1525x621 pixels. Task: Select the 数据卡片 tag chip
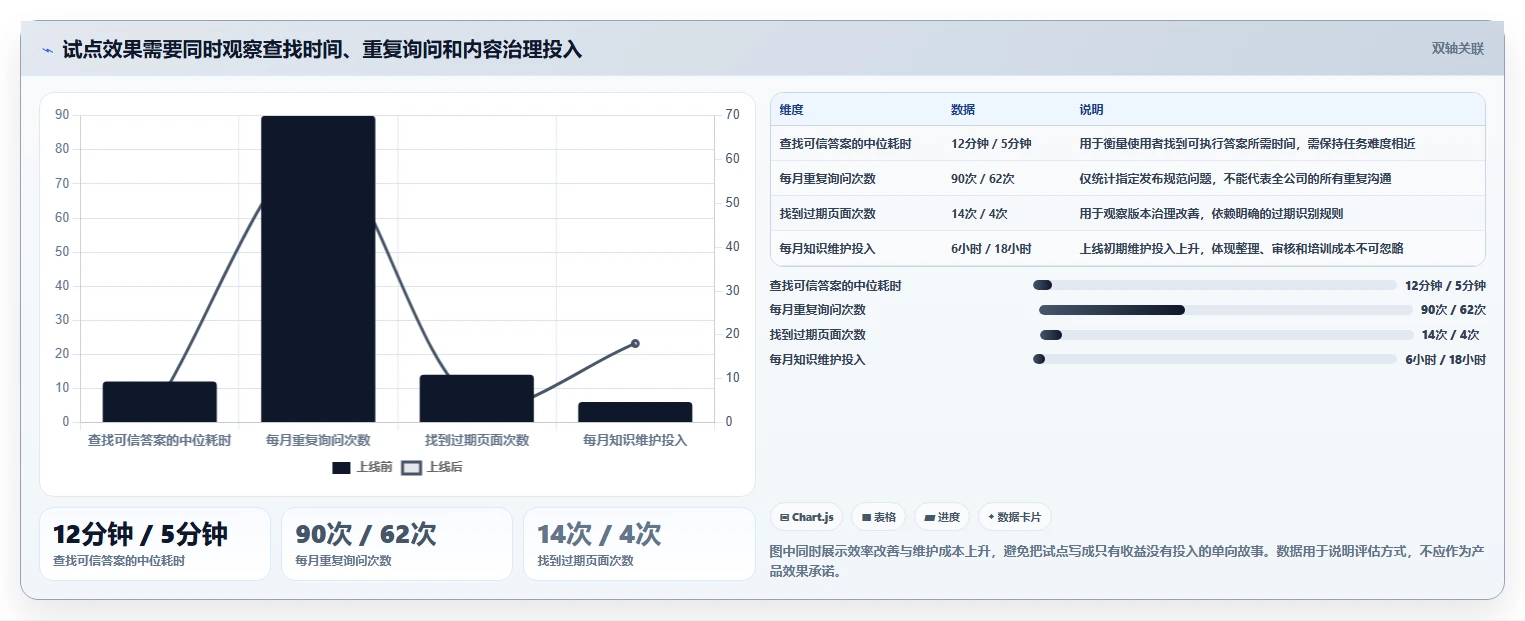coord(1014,517)
